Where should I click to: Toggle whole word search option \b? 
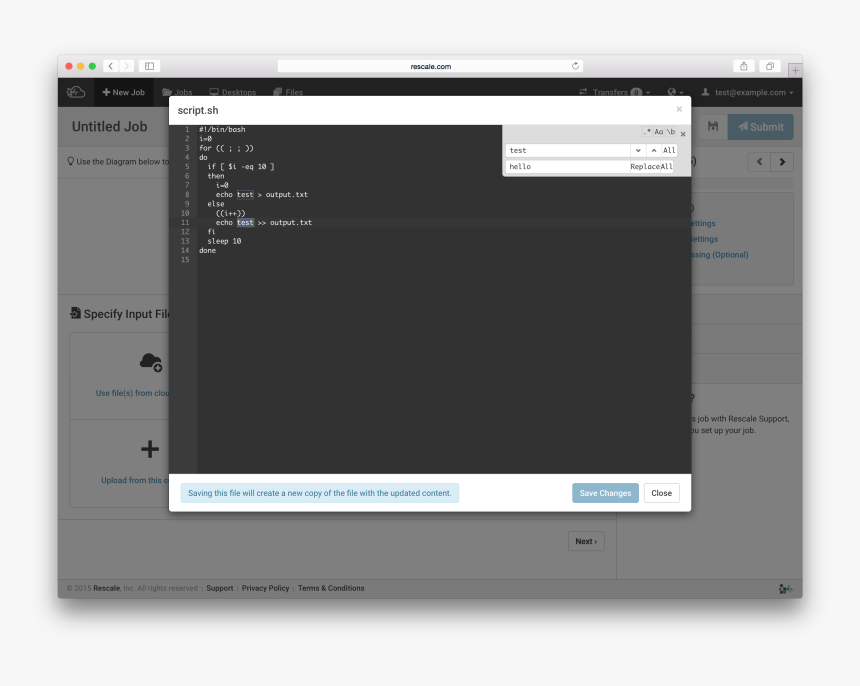pyautogui.click(x=670, y=132)
